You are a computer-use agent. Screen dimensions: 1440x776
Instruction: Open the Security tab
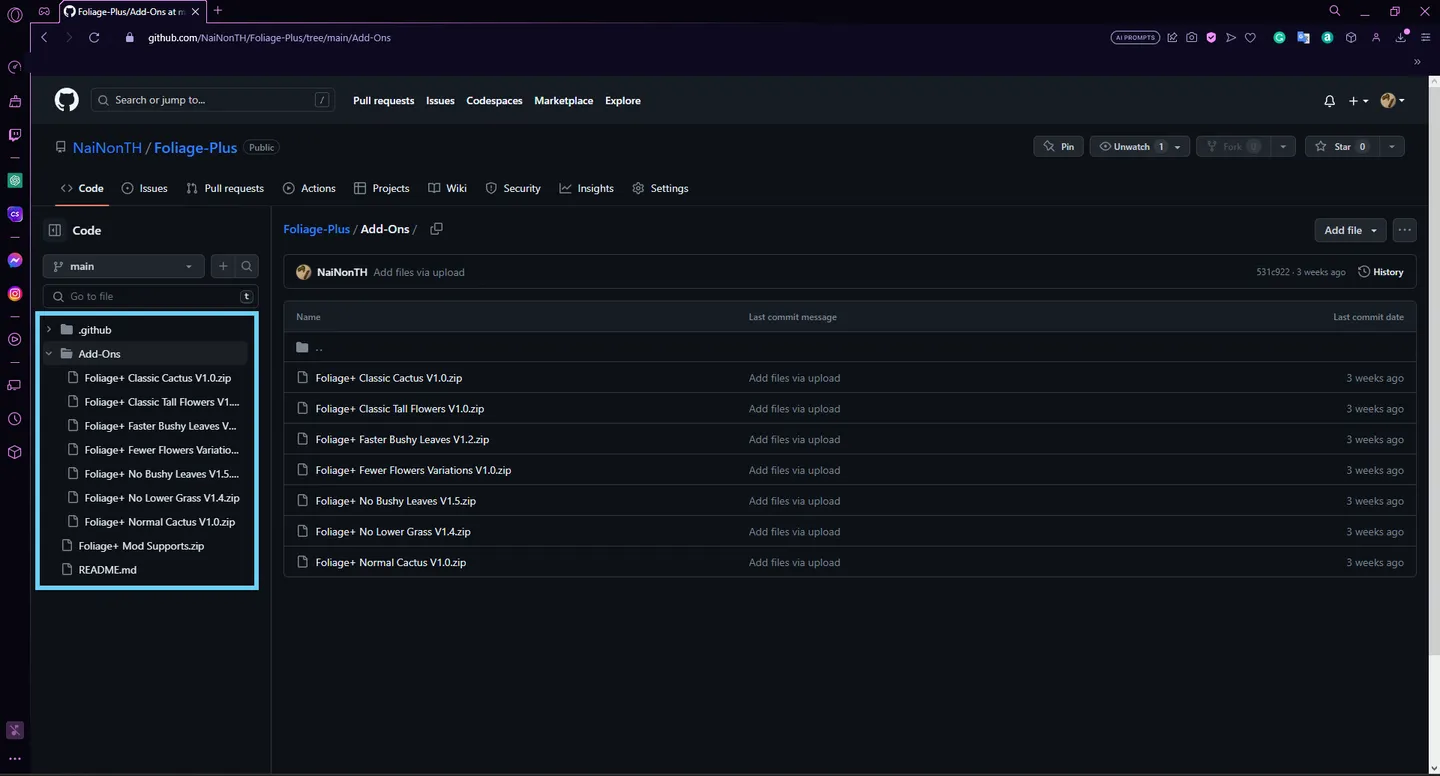[513, 188]
